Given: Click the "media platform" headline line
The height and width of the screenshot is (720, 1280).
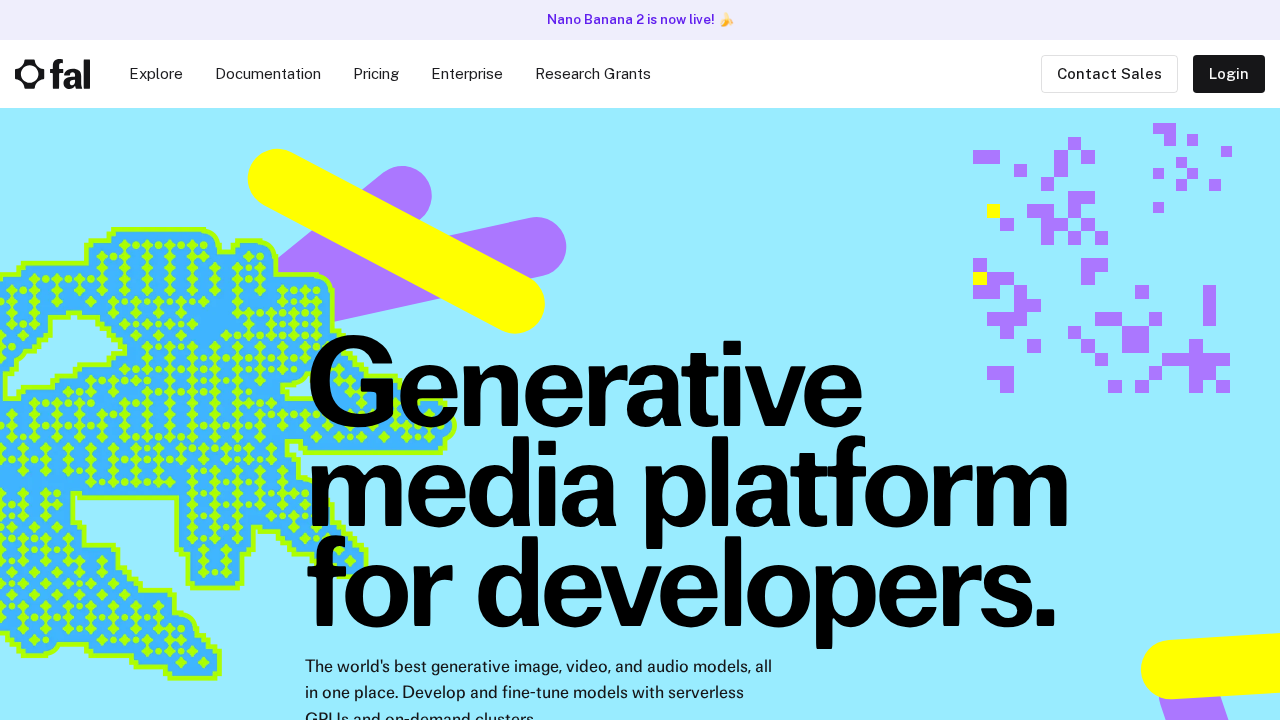Looking at the screenshot, I should [x=687, y=487].
